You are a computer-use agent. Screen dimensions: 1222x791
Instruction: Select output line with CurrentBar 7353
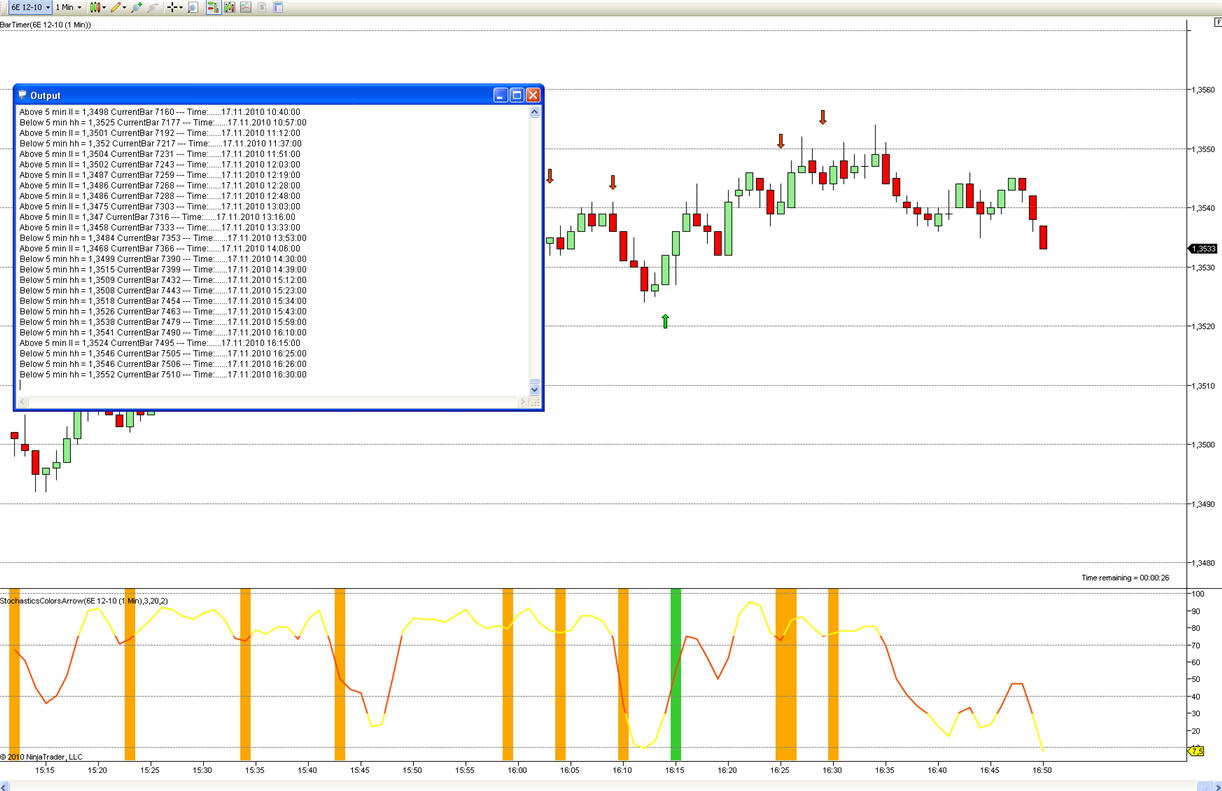[x=163, y=238]
